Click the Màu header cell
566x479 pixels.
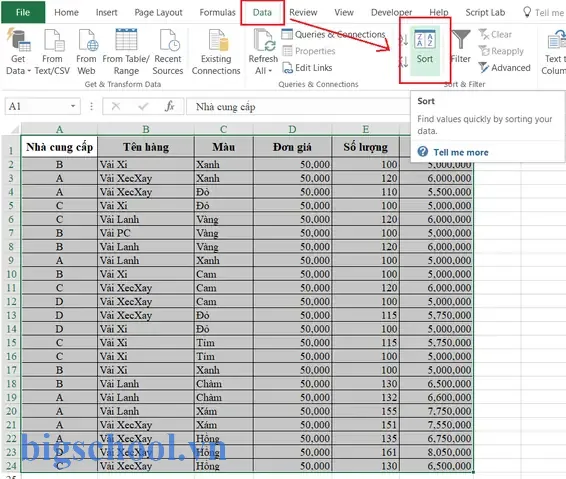[x=224, y=147]
